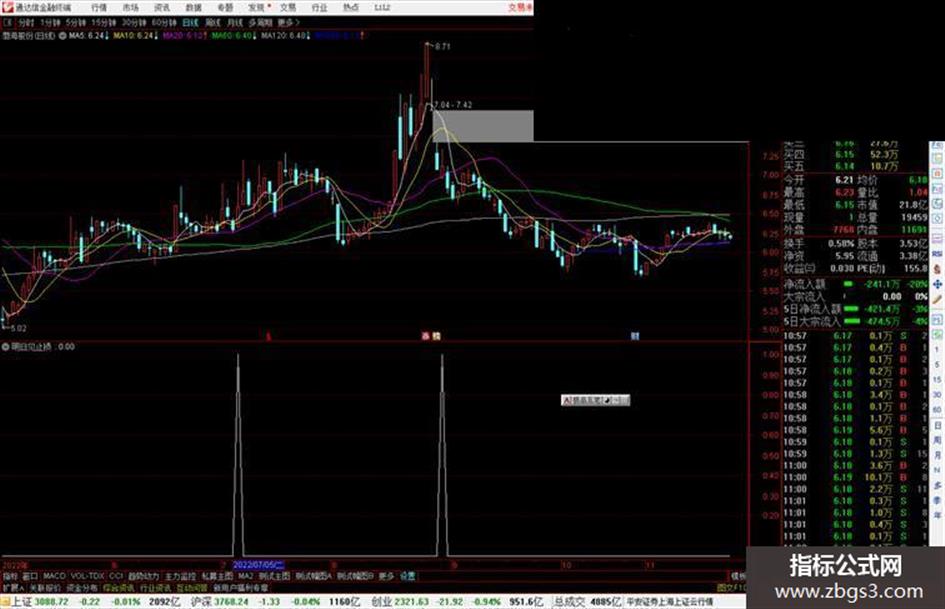Screen dimensions: 945x609
Task: Apply the CCI indicator
Action: pos(116,576)
